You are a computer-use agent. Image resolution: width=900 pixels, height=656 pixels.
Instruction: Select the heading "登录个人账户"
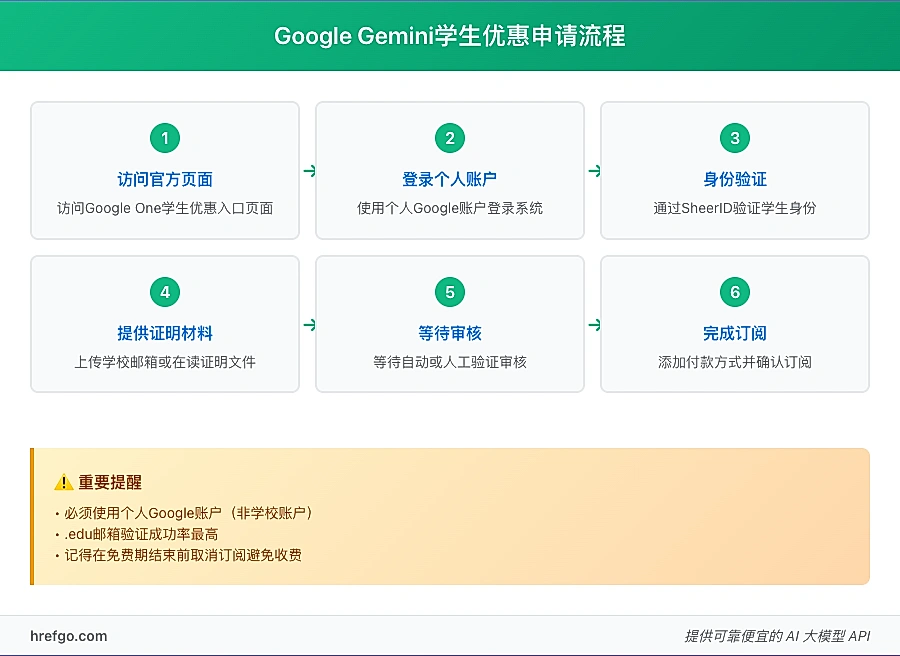point(449,180)
